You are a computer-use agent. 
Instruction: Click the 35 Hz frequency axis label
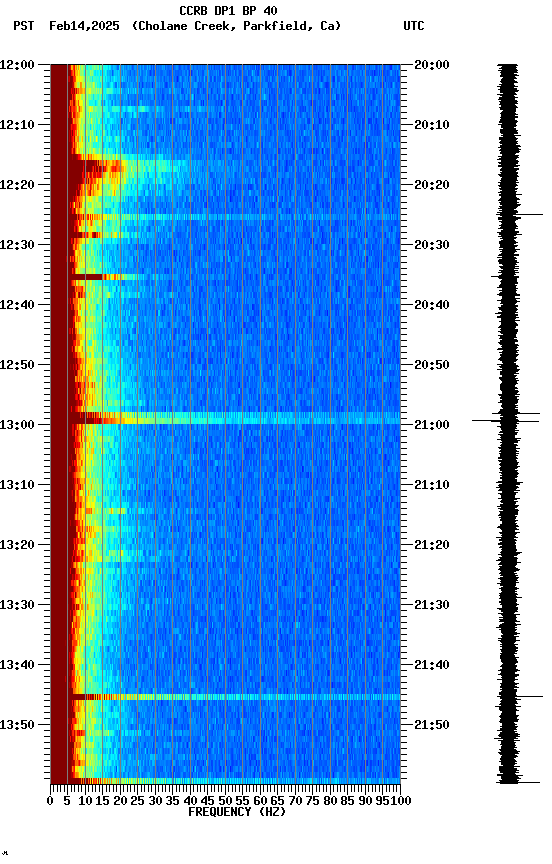(172, 801)
